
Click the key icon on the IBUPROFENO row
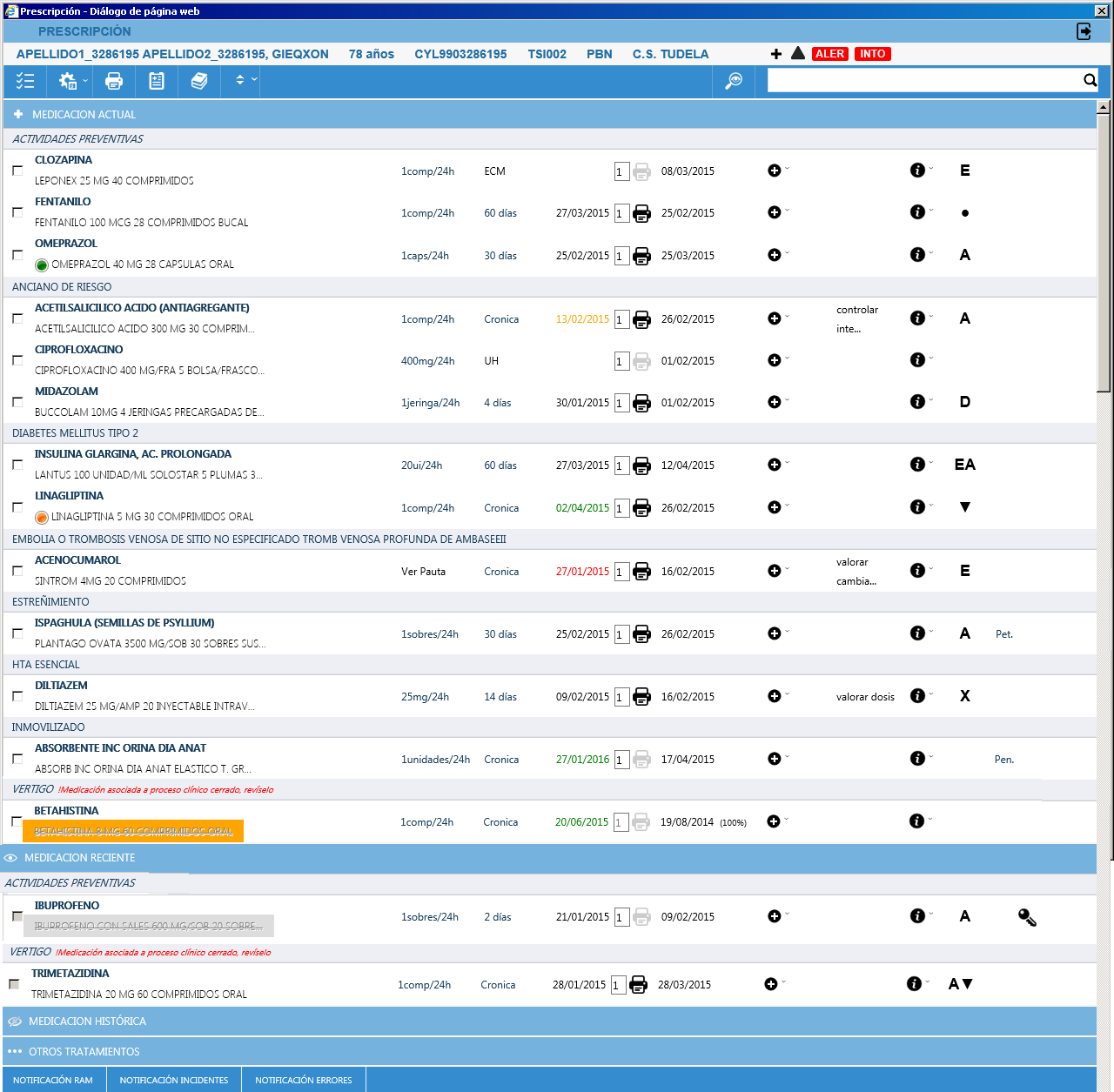[x=1027, y=917]
